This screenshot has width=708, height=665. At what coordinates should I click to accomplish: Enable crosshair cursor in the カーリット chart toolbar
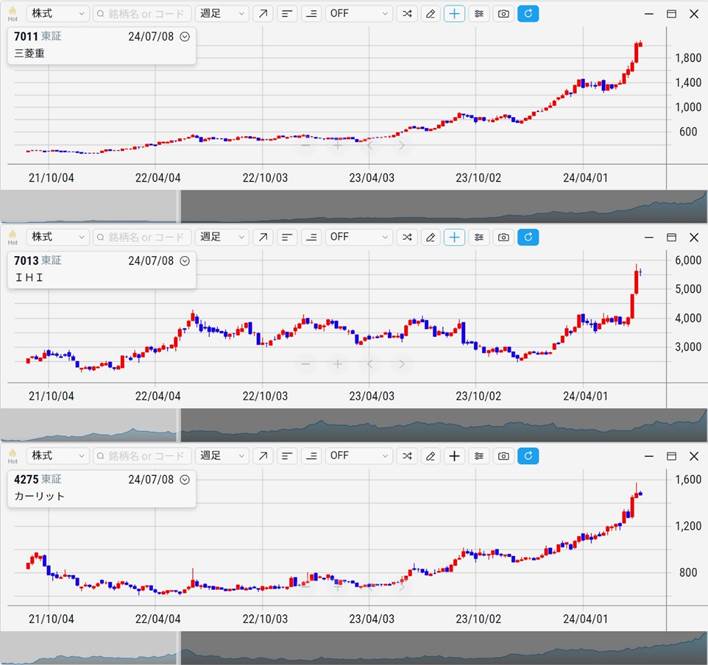(454, 456)
